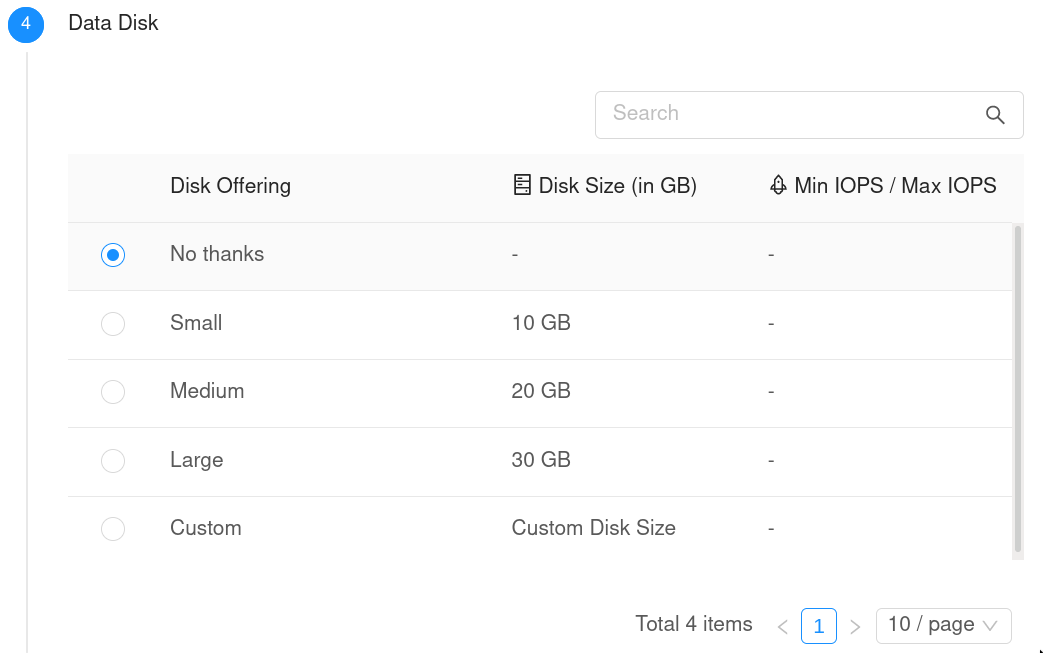
Task: Click the Custom Disk Size cell
Action: 593,528
